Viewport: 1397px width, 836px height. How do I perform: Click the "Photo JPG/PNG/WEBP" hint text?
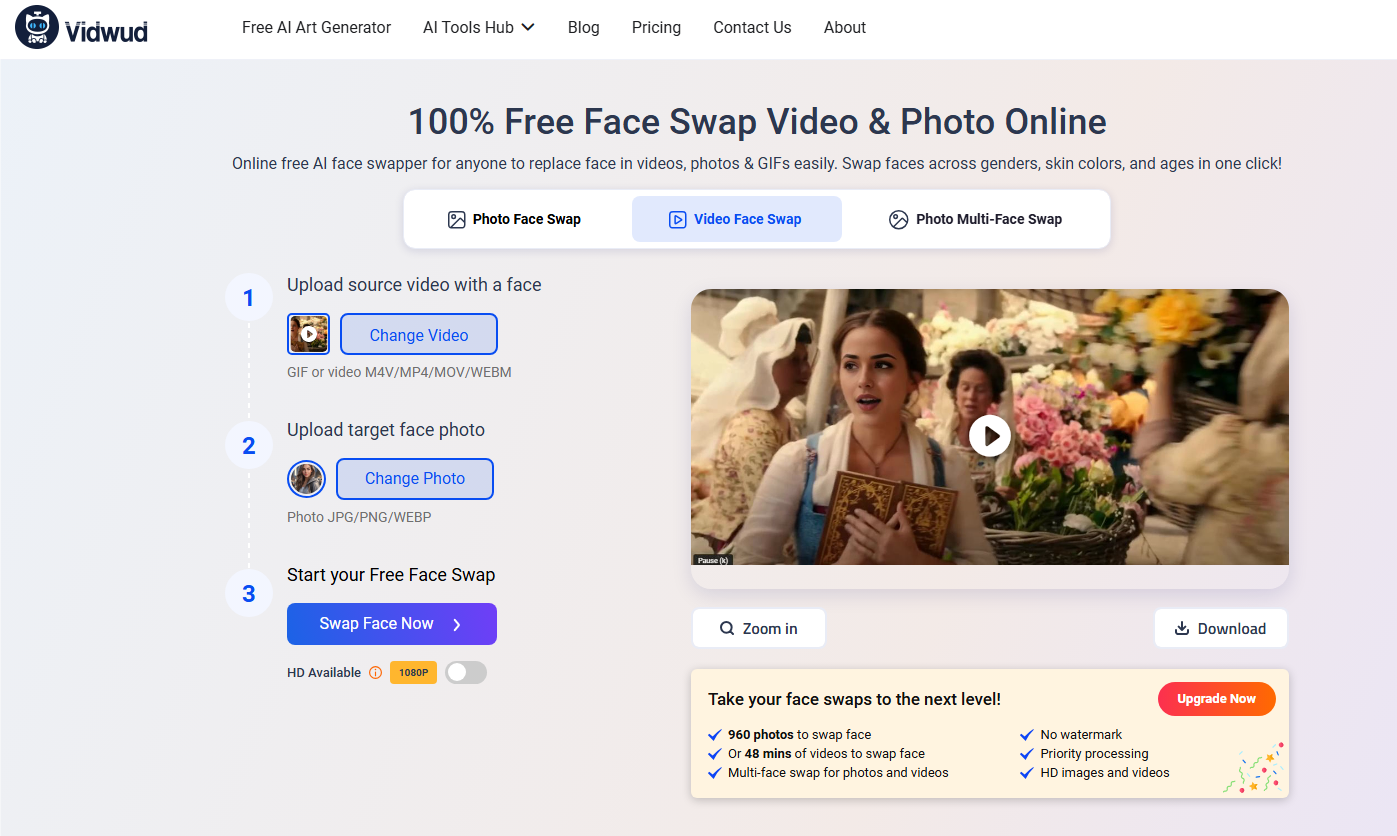(359, 517)
